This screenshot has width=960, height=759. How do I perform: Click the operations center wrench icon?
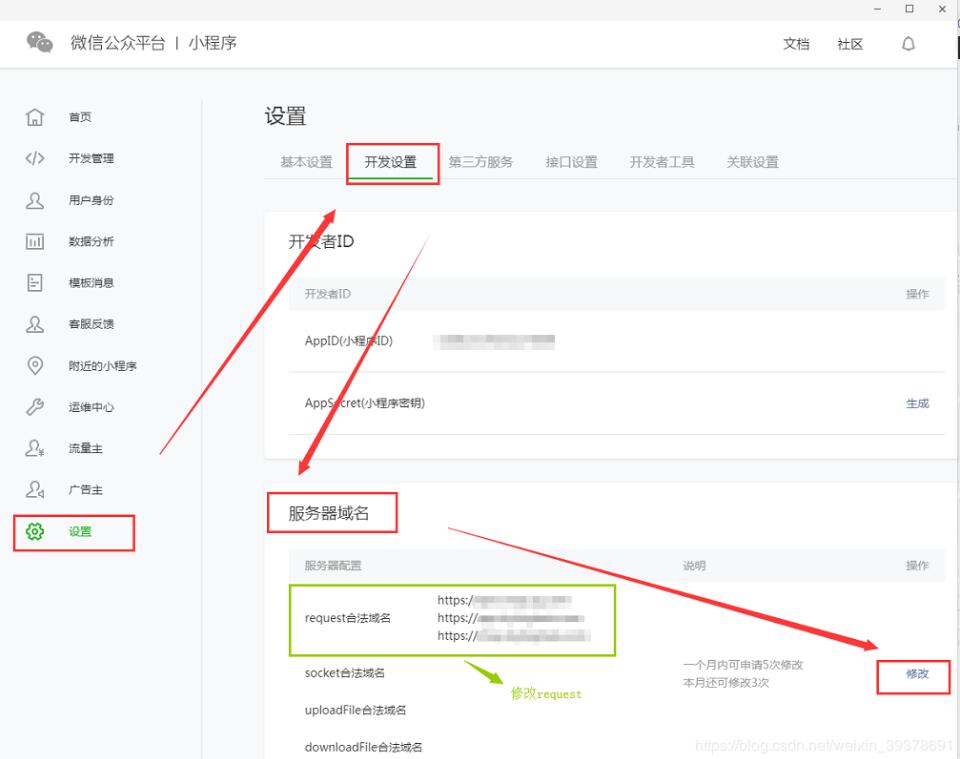[35, 407]
